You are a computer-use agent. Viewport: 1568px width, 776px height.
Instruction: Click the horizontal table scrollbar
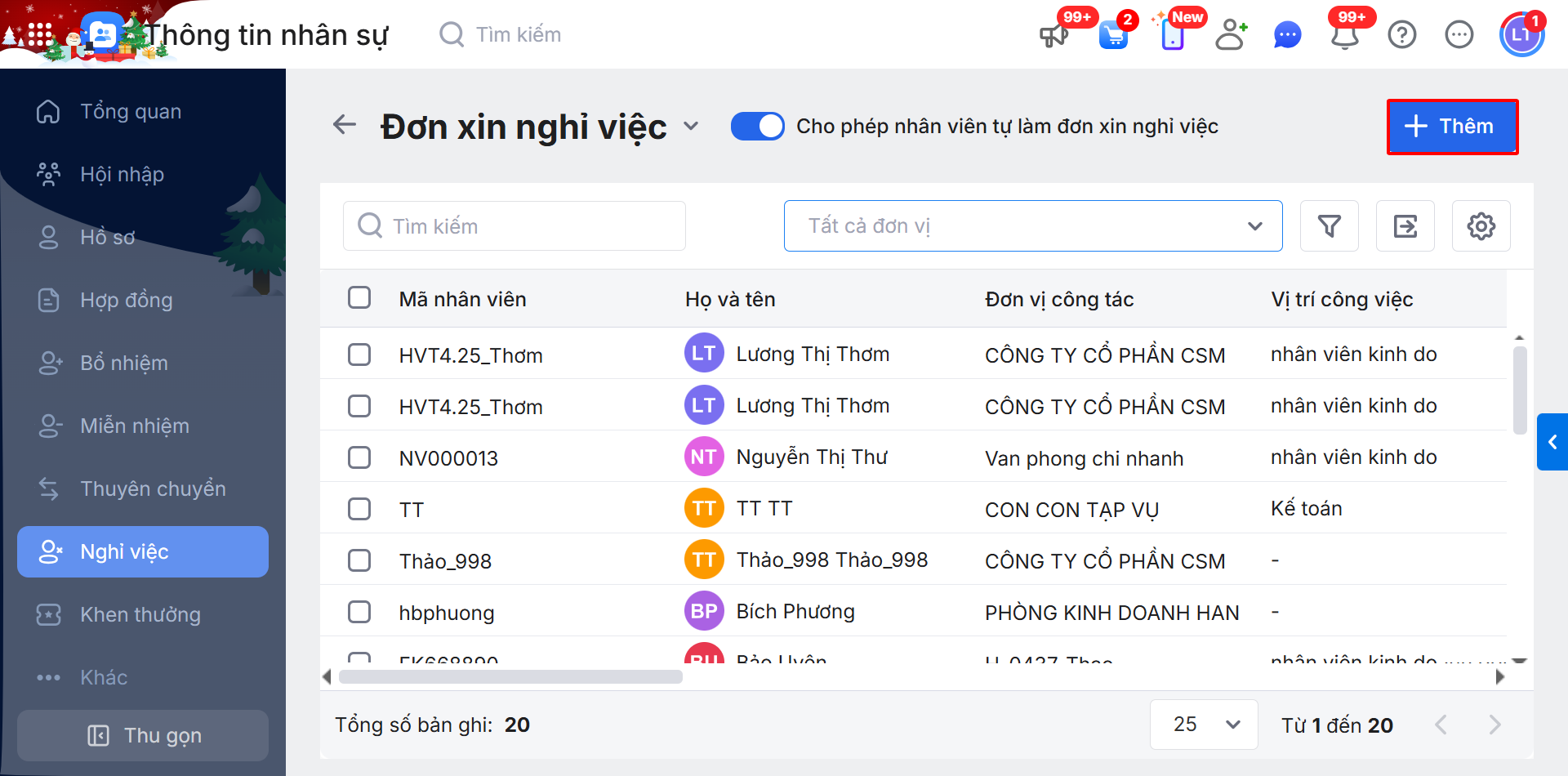tap(510, 676)
